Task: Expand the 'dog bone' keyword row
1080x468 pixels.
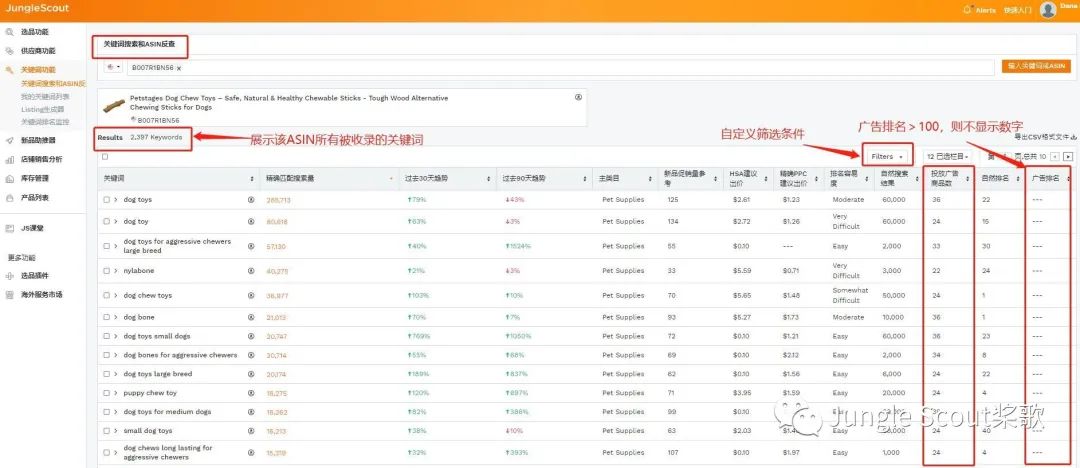Action: (x=116, y=317)
